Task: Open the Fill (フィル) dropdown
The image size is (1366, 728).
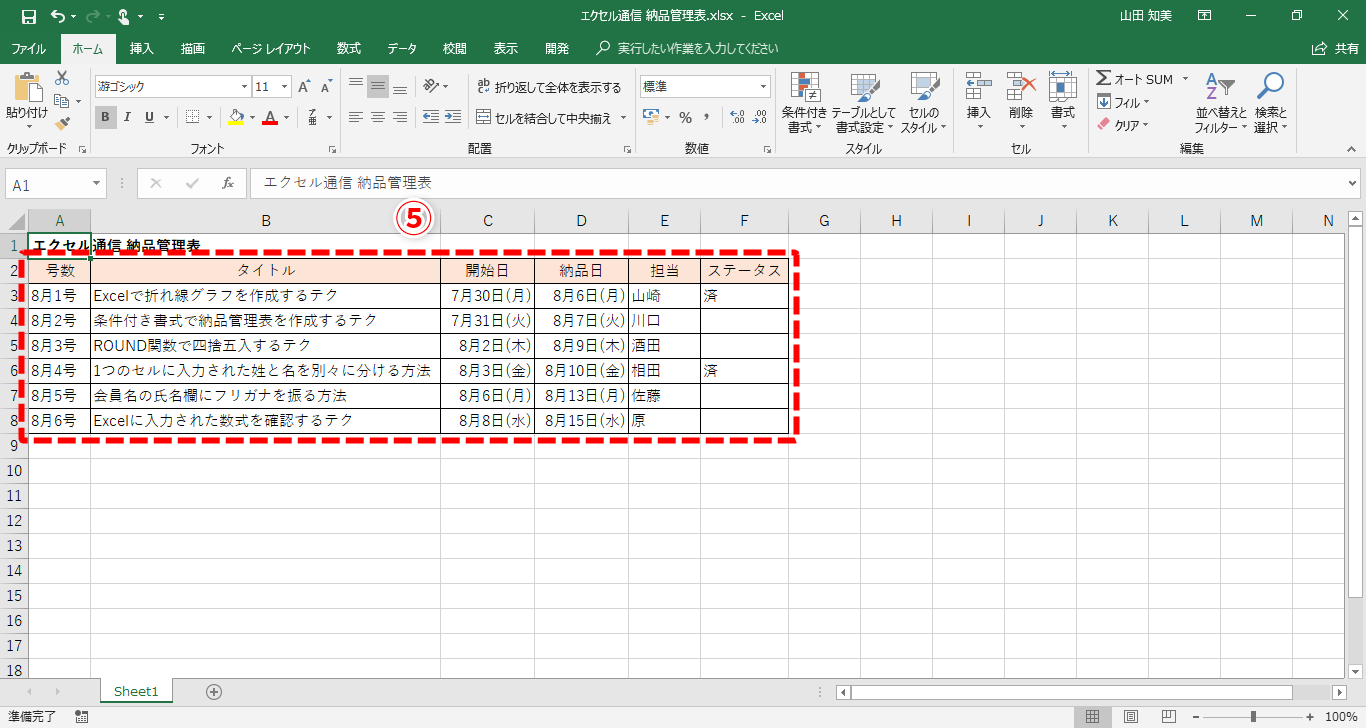Action: (x=1124, y=102)
